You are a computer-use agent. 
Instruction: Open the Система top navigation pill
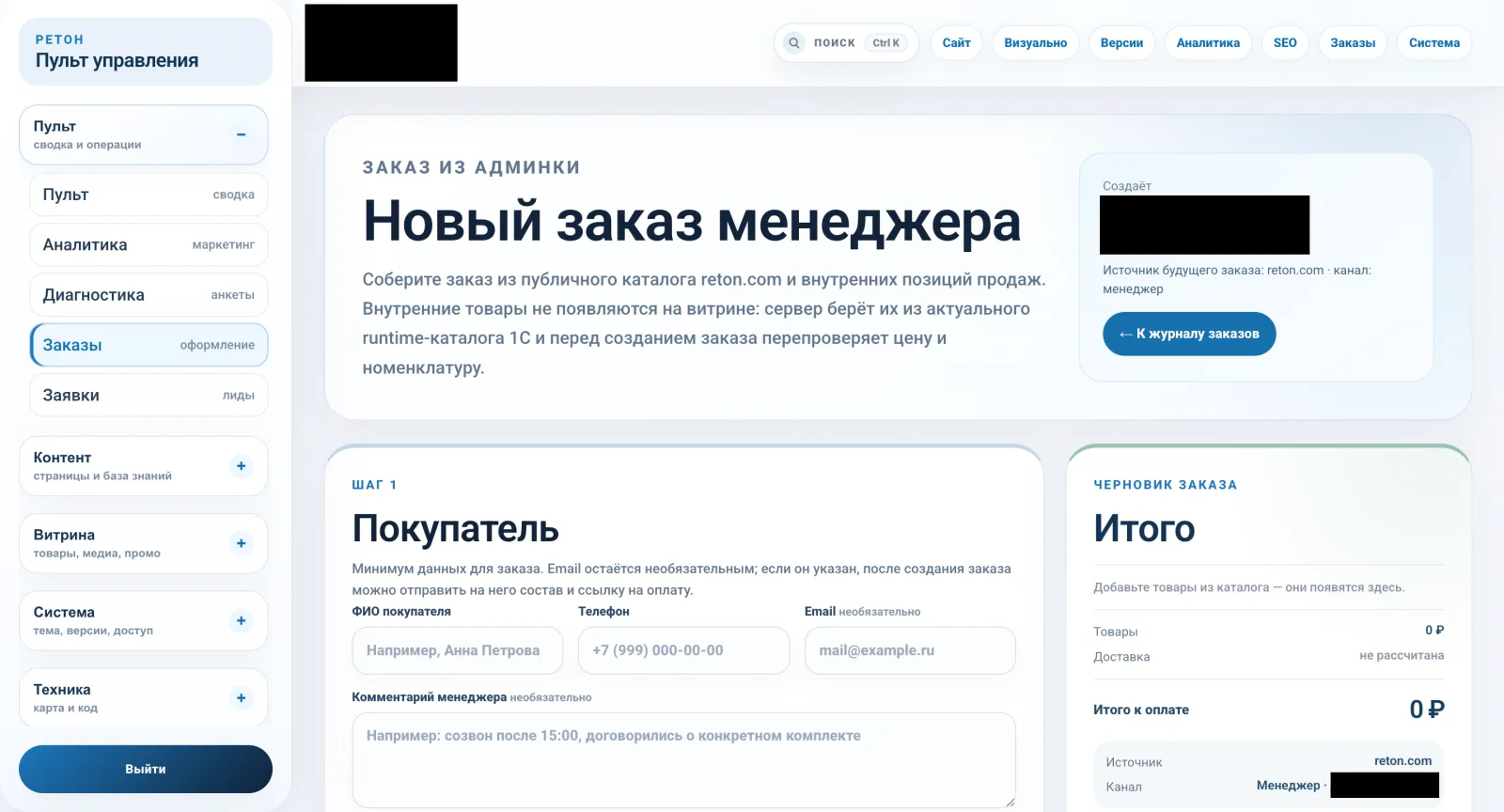1434,43
